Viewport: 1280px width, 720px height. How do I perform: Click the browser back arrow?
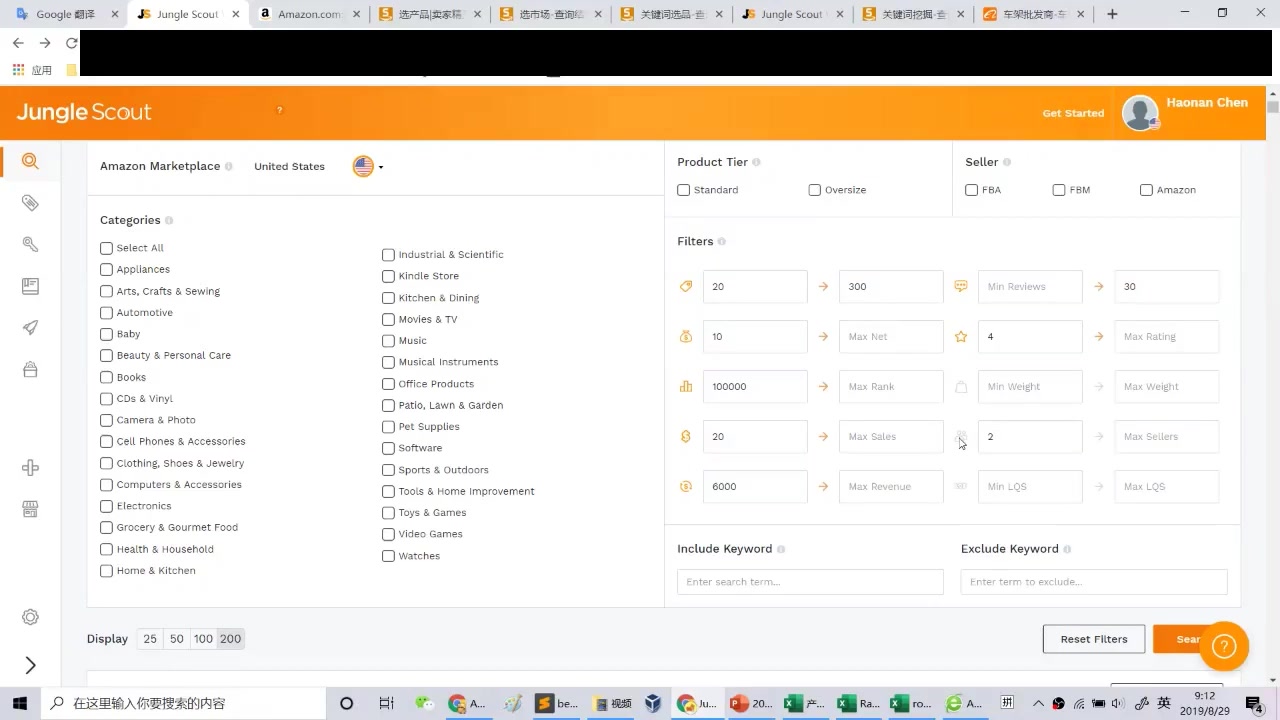[18, 43]
